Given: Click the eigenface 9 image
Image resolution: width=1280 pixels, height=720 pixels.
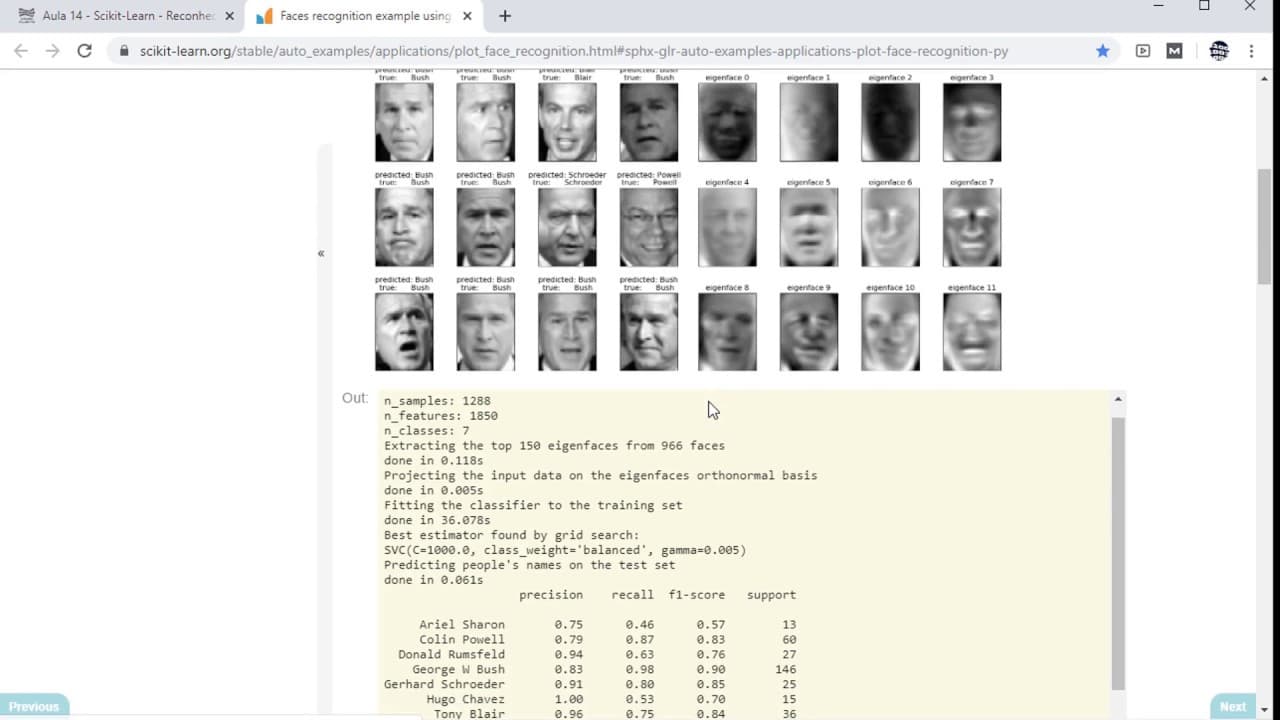Looking at the screenshot, I should coord(809,332).
